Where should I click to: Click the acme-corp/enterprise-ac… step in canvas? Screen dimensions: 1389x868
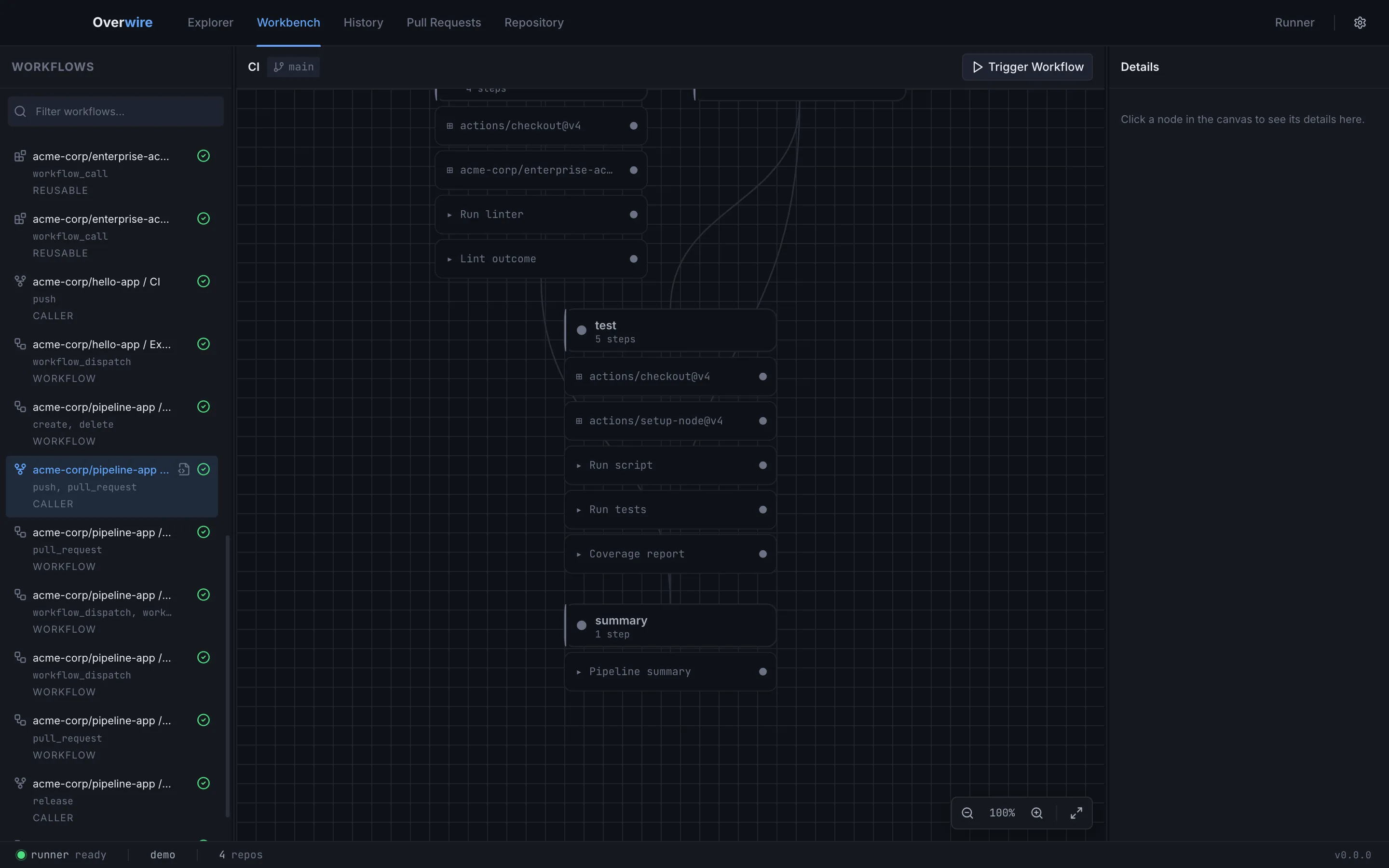pyautogui.click(x=541, y=170)
